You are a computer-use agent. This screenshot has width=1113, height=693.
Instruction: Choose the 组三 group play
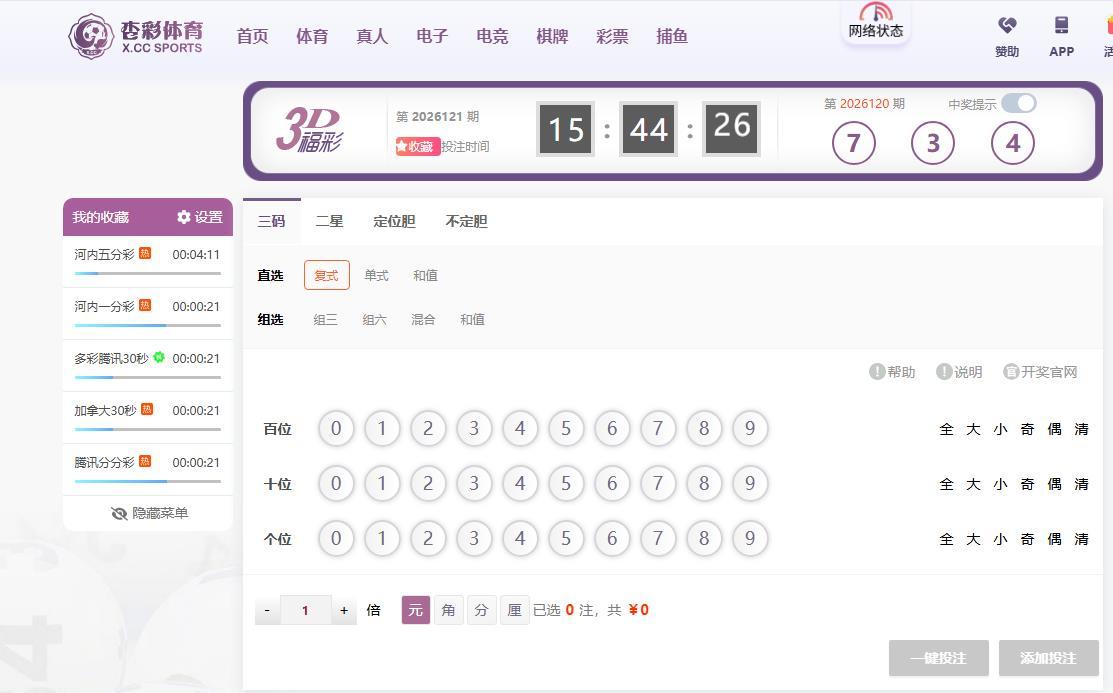[326, 320]
